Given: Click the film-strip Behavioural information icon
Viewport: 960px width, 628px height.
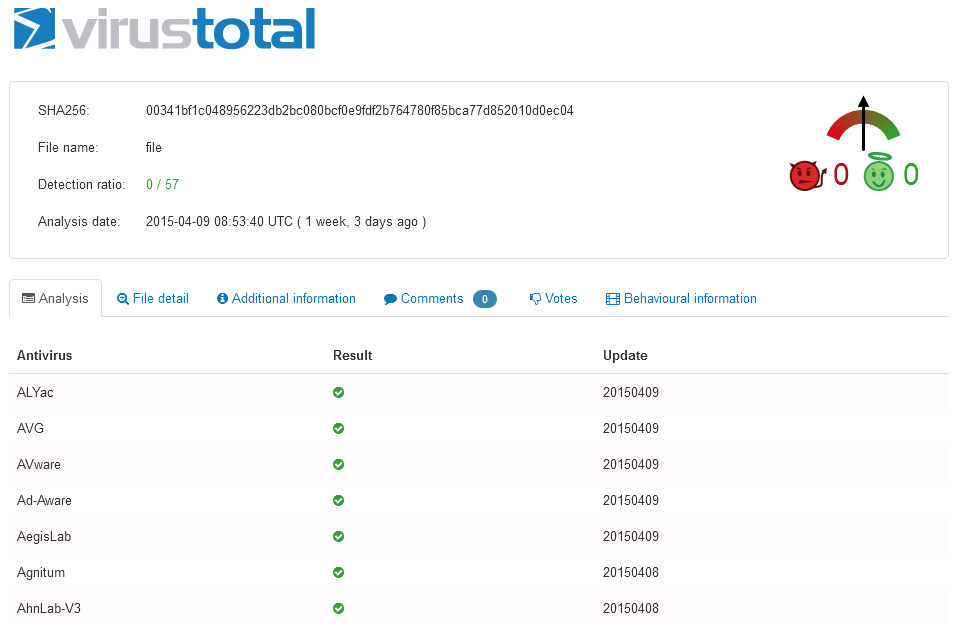Looking at the screenshot, I should 612,299.
